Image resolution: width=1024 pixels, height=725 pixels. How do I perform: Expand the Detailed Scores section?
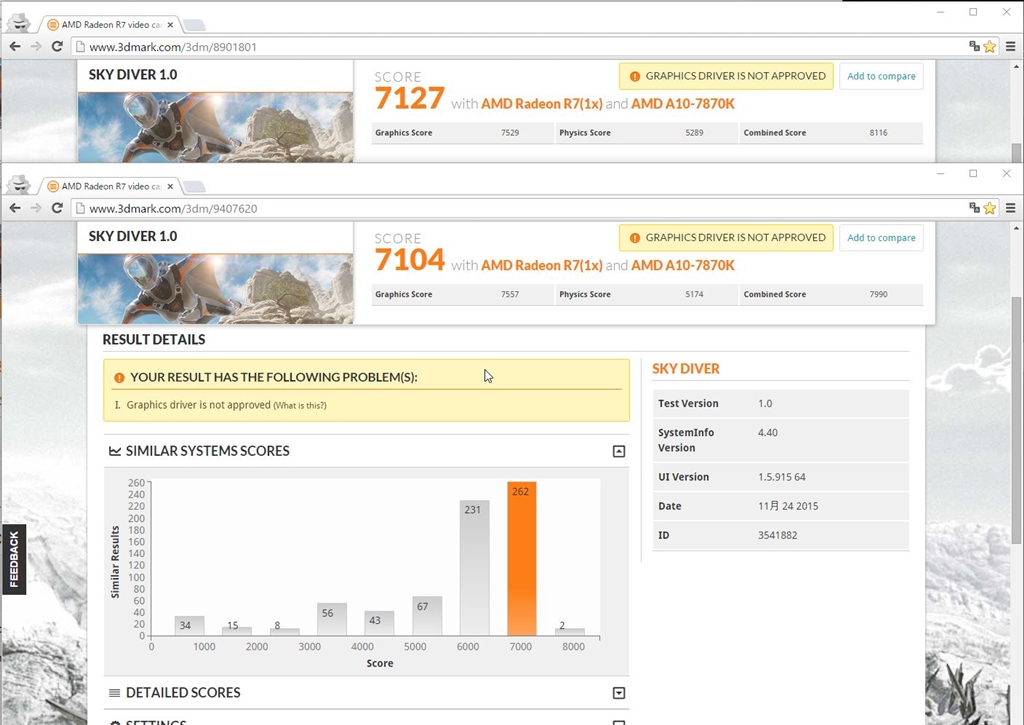click(618, 693)
